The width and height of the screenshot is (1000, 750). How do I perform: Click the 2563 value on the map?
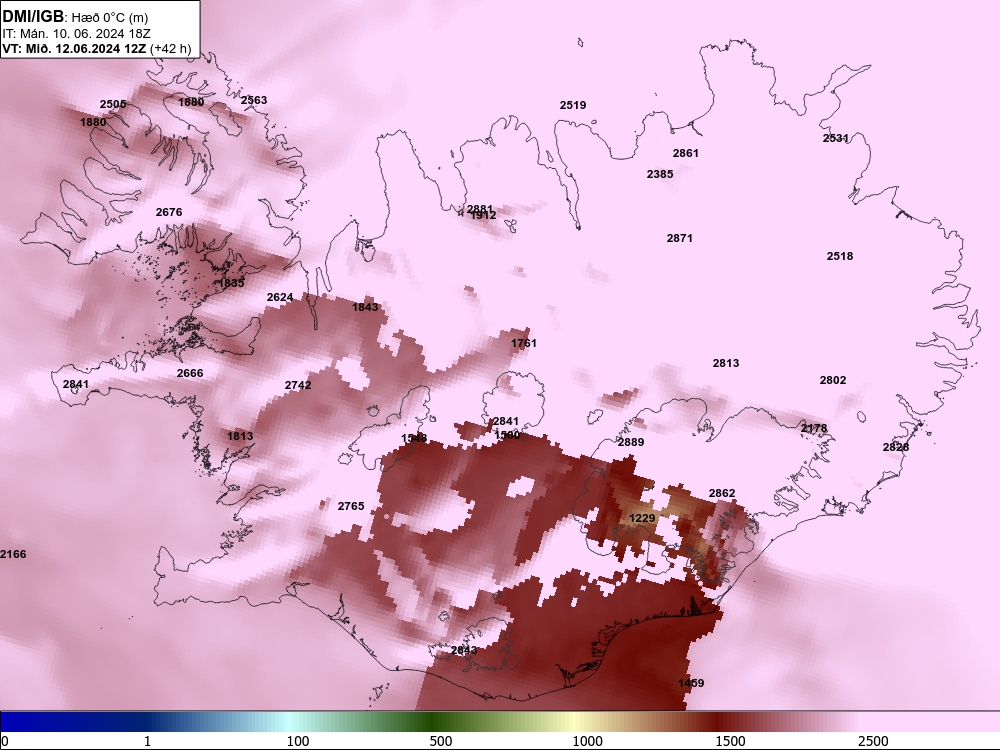[254, 100]
